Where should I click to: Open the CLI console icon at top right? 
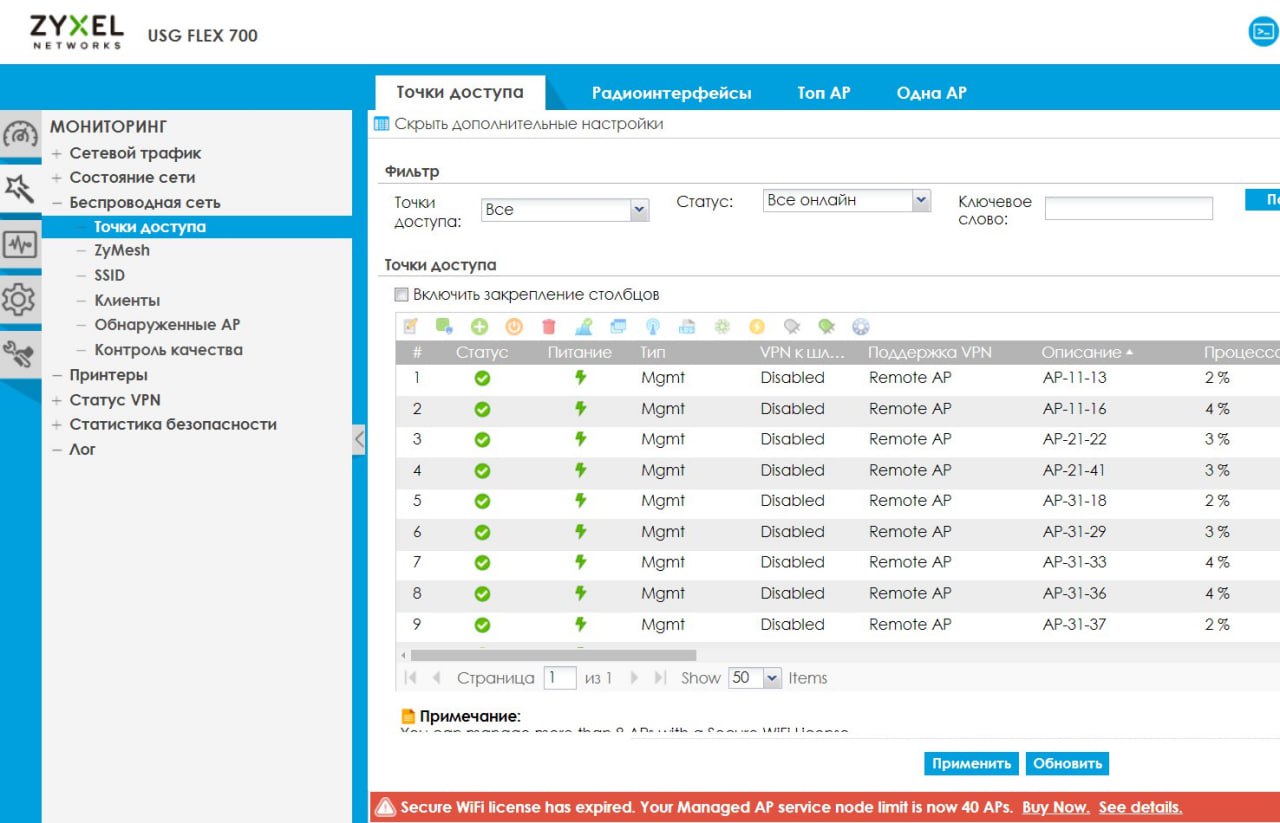(x=1263, y=31)
